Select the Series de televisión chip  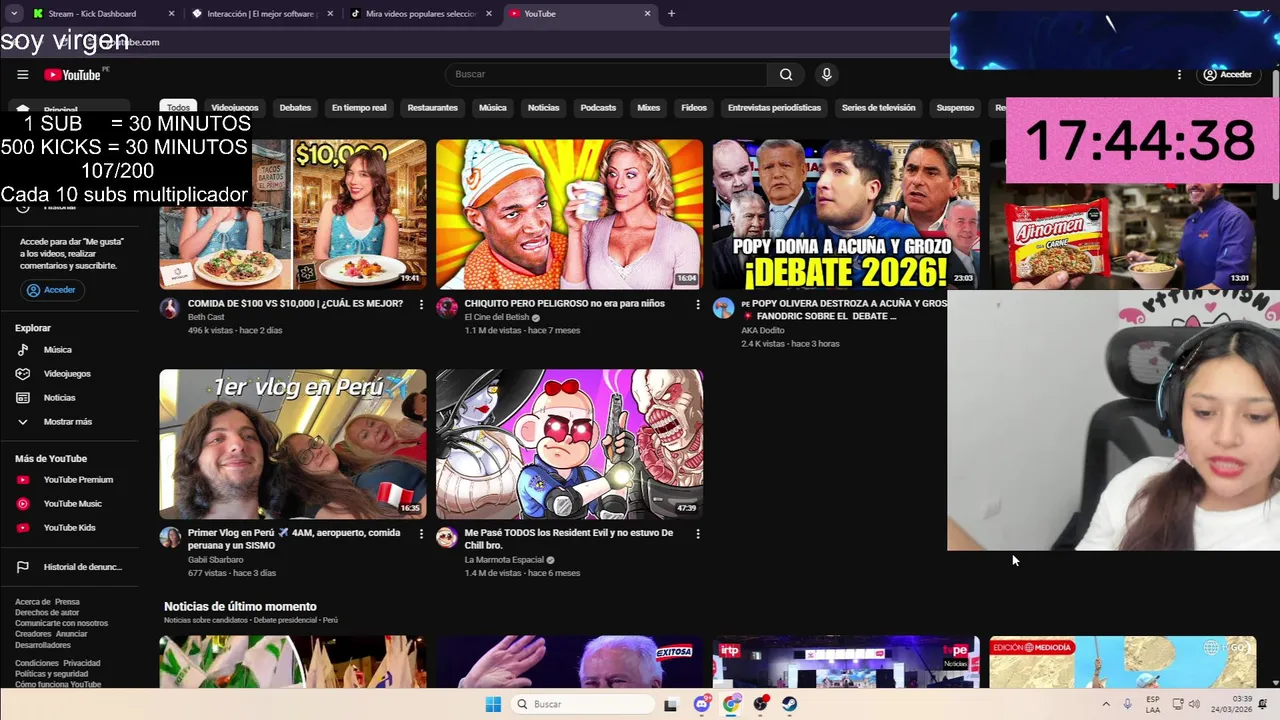(x=878, y=108)
